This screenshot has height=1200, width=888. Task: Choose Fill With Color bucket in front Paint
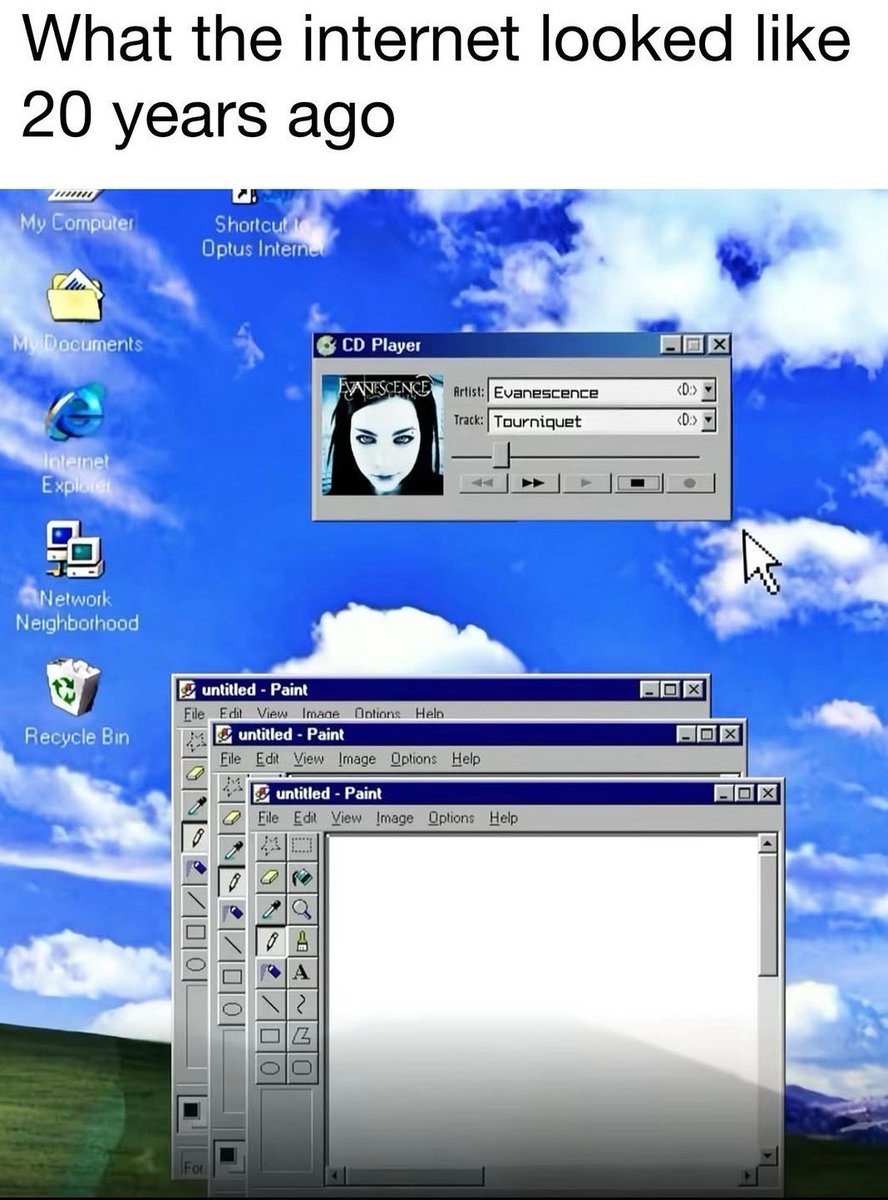[x=302, y=876]
